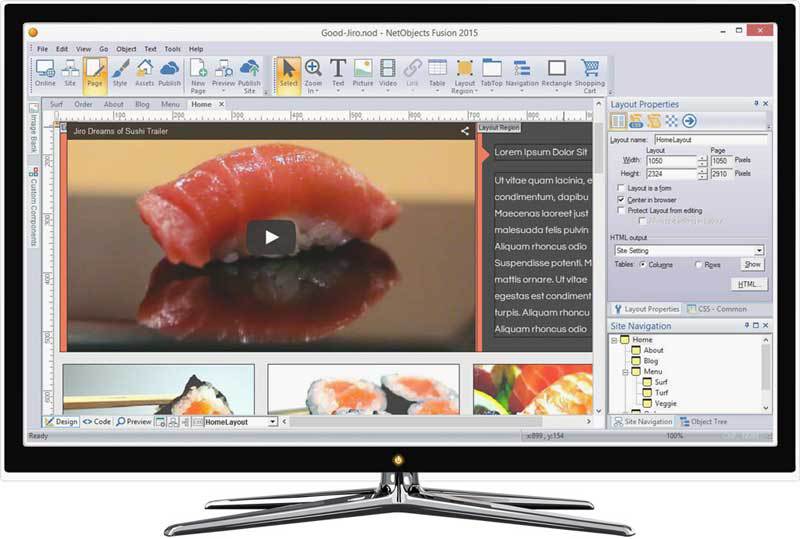Viewport: 800px width, 539px height.
Task: Open the Image Bank side panel
Action: (33, 129)
